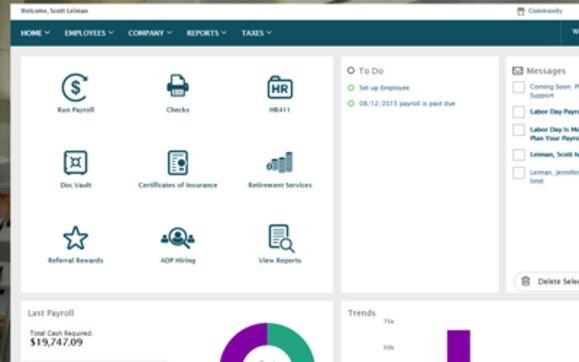579x362 pixels.
Task: Open the HR411 icon
Action: click(x=280, y=88)
